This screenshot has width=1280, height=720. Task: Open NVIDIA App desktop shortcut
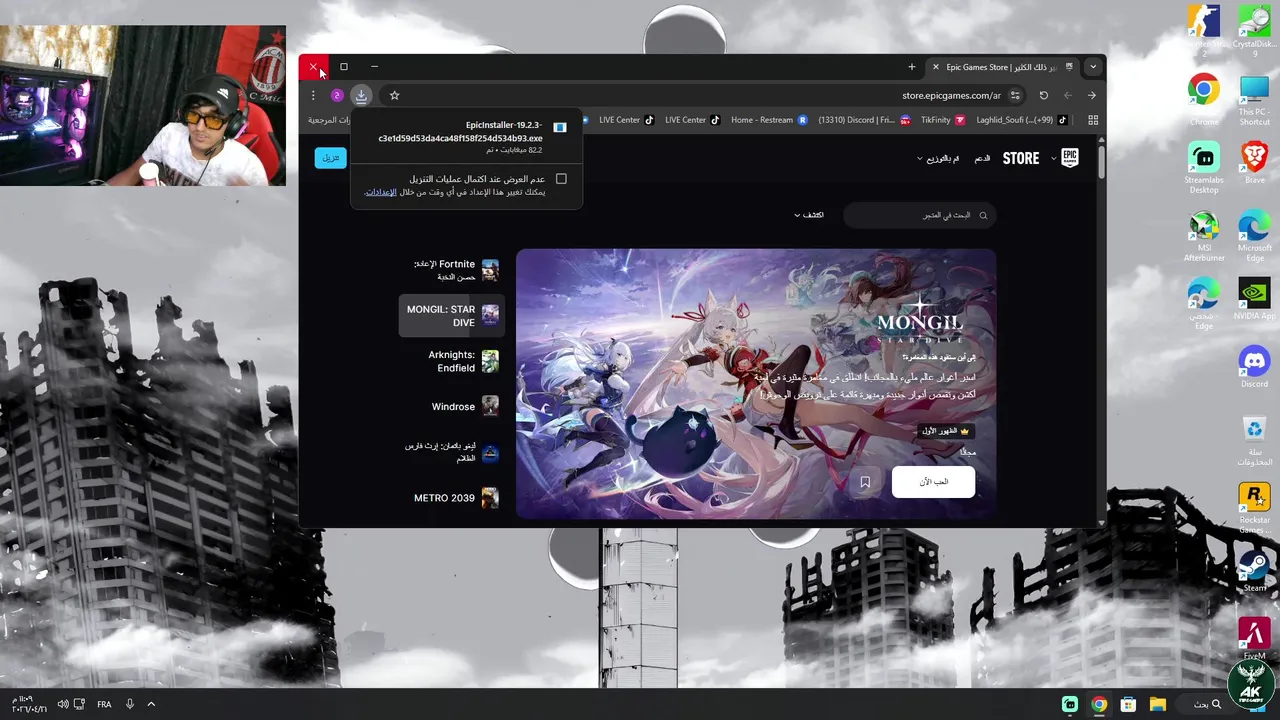pos(1254,298)
